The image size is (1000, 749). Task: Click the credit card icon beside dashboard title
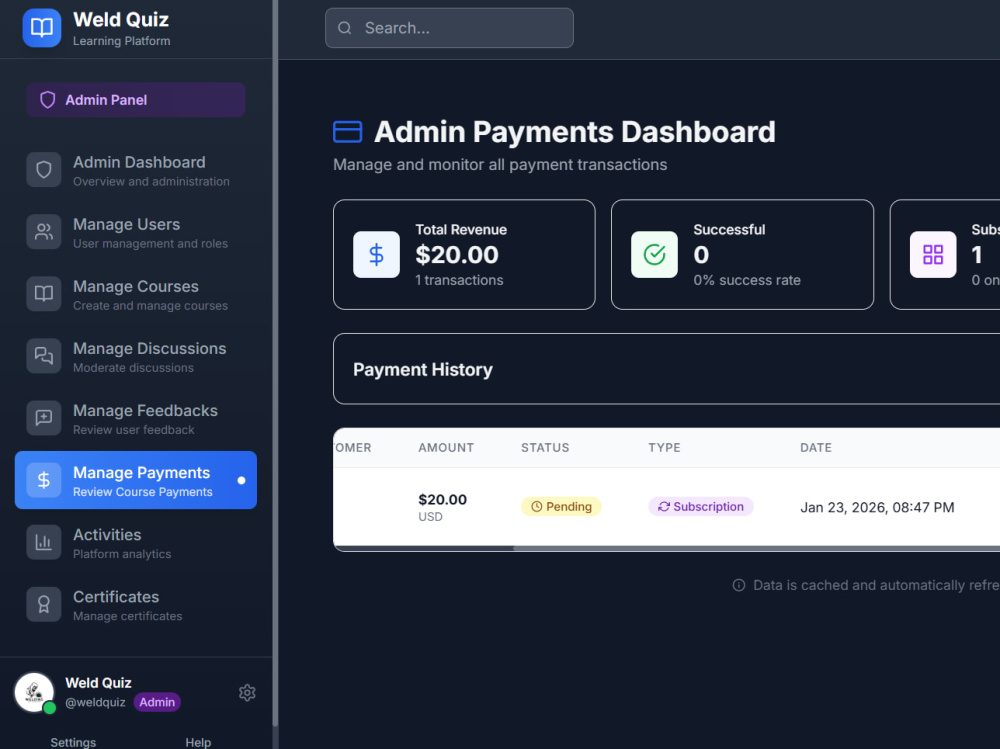point(348,132)
